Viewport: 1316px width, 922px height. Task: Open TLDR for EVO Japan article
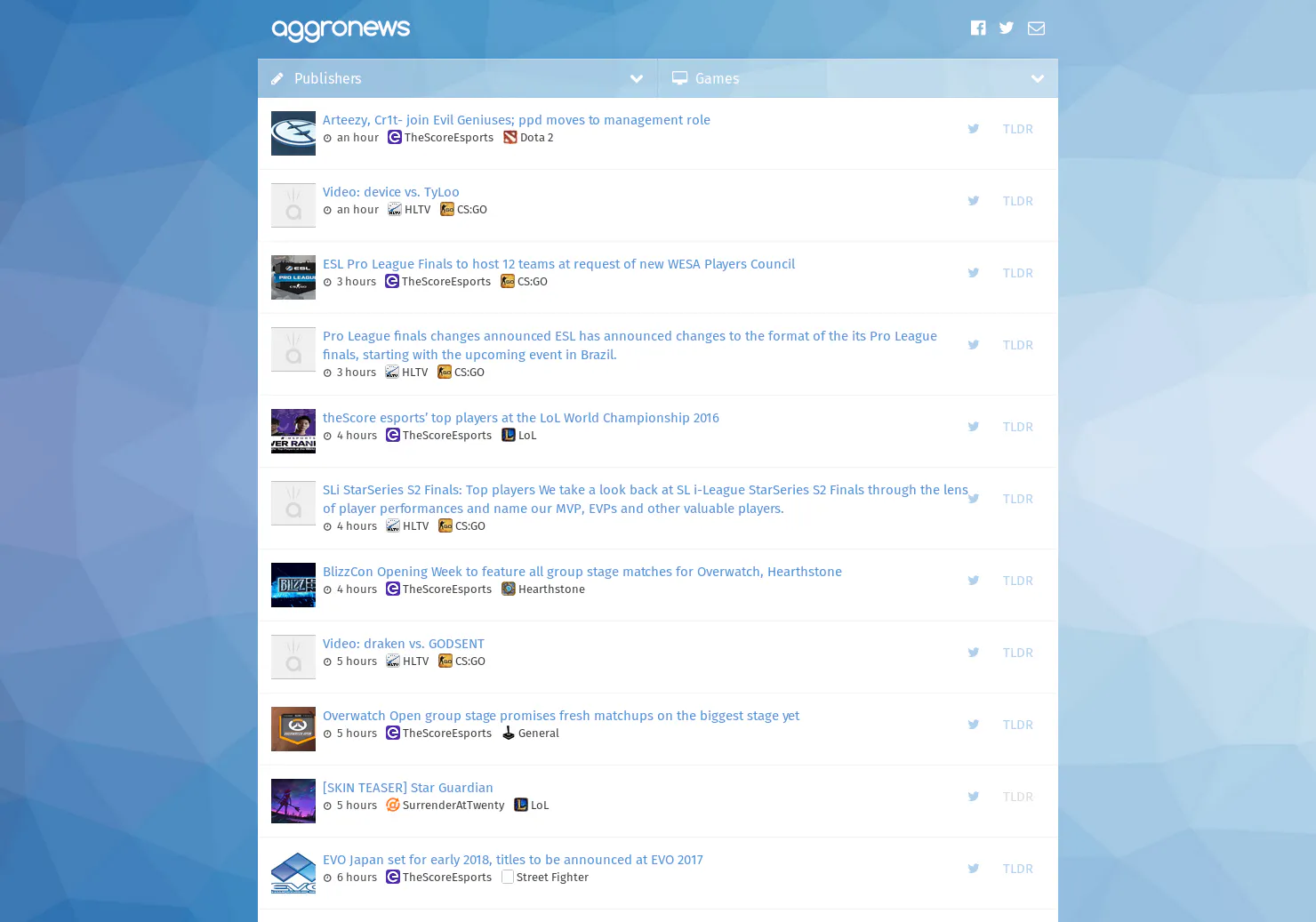[x=1017, y=869]
